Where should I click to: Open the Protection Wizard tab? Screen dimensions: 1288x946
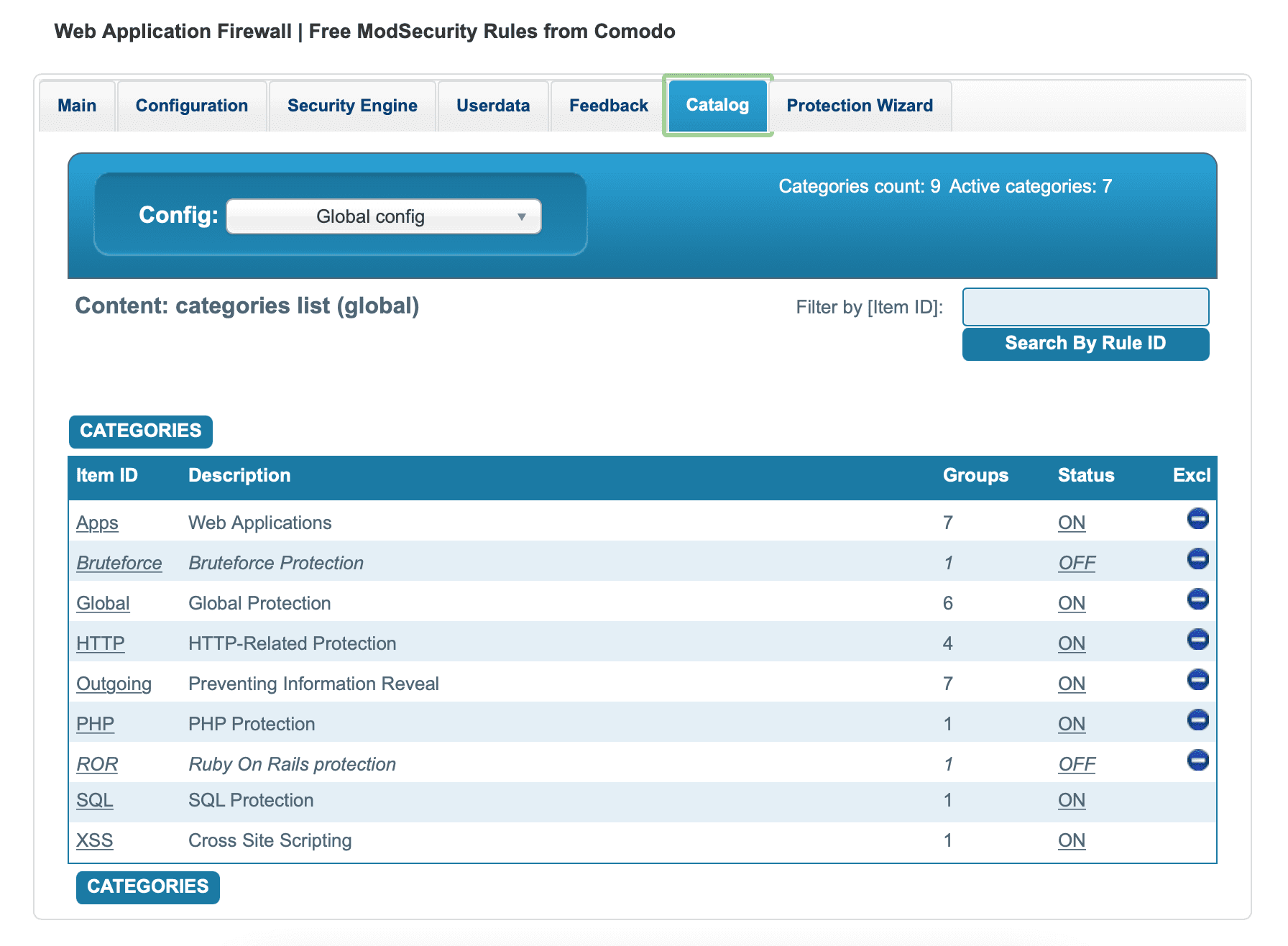pyautogui.click(x=860, y=106)
